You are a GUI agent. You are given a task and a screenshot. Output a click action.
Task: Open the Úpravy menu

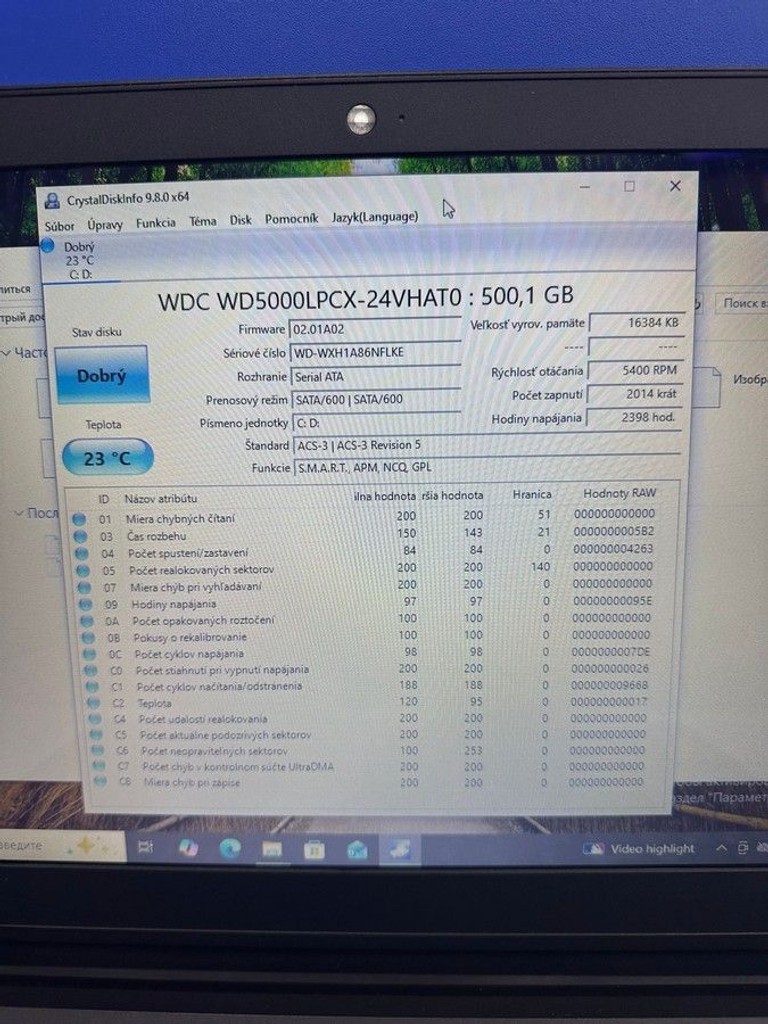[104, 225]
